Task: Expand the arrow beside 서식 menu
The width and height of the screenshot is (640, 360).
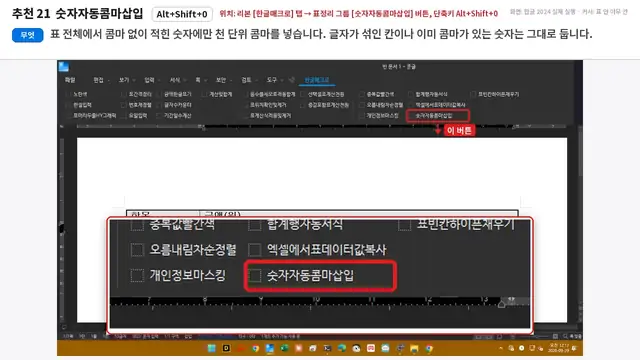Action: tap(185, 80)
